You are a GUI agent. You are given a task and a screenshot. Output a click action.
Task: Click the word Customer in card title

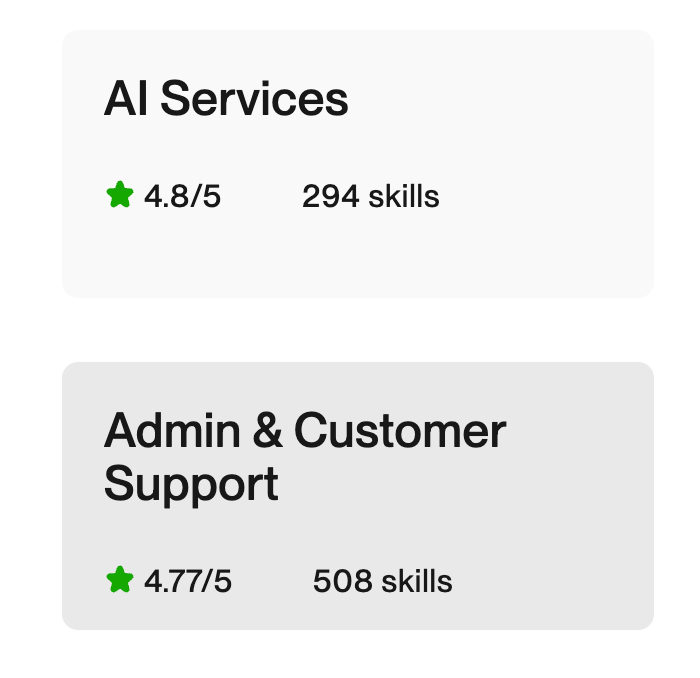click(400, 432)
